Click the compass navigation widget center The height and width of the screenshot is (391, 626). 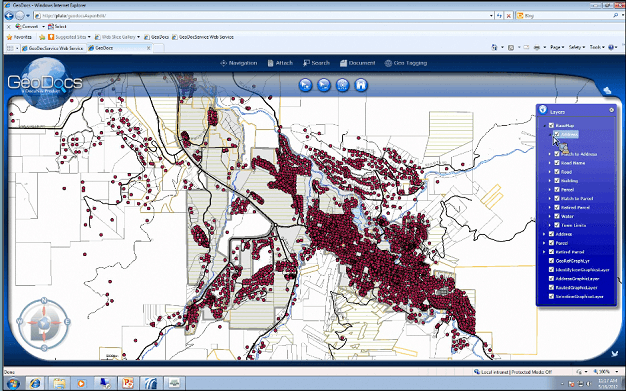[x=44, y=322]
